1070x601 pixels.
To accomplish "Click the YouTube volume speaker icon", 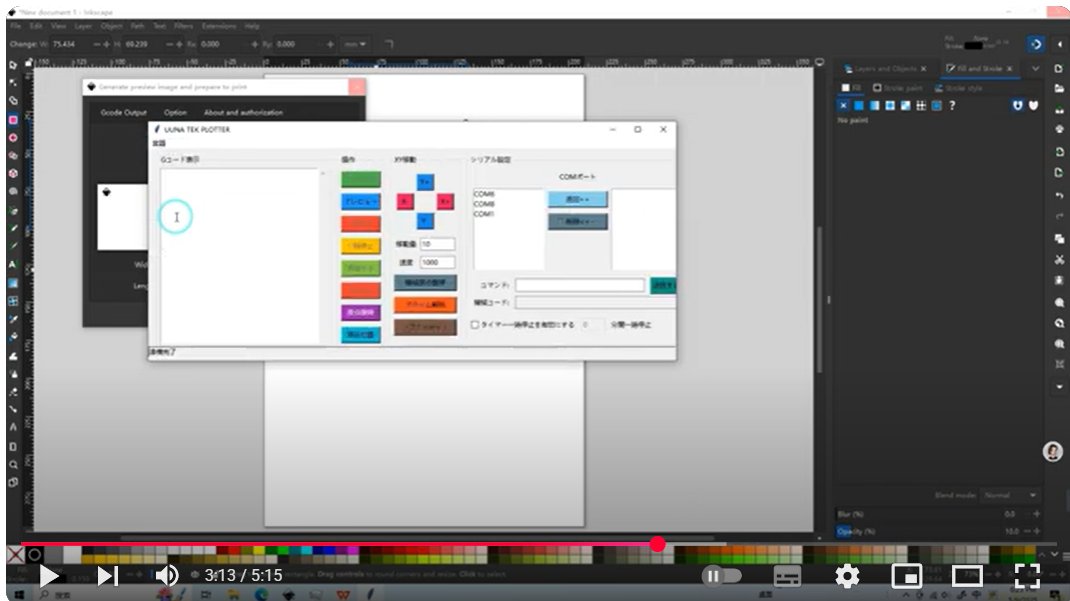I will [x=167, y=576].
